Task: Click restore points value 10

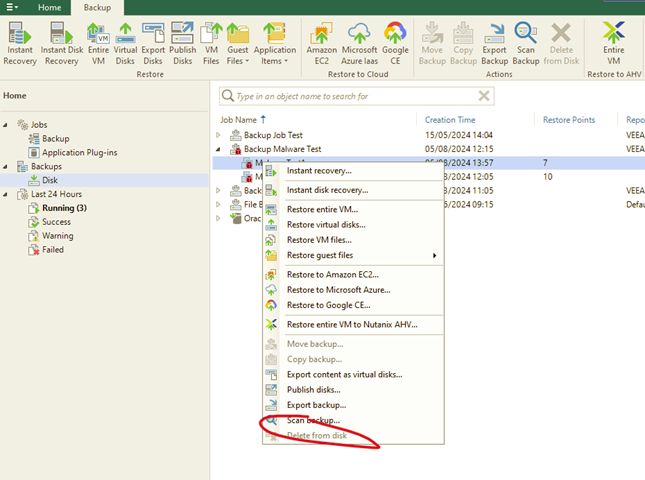Action: tap(548, 176)
